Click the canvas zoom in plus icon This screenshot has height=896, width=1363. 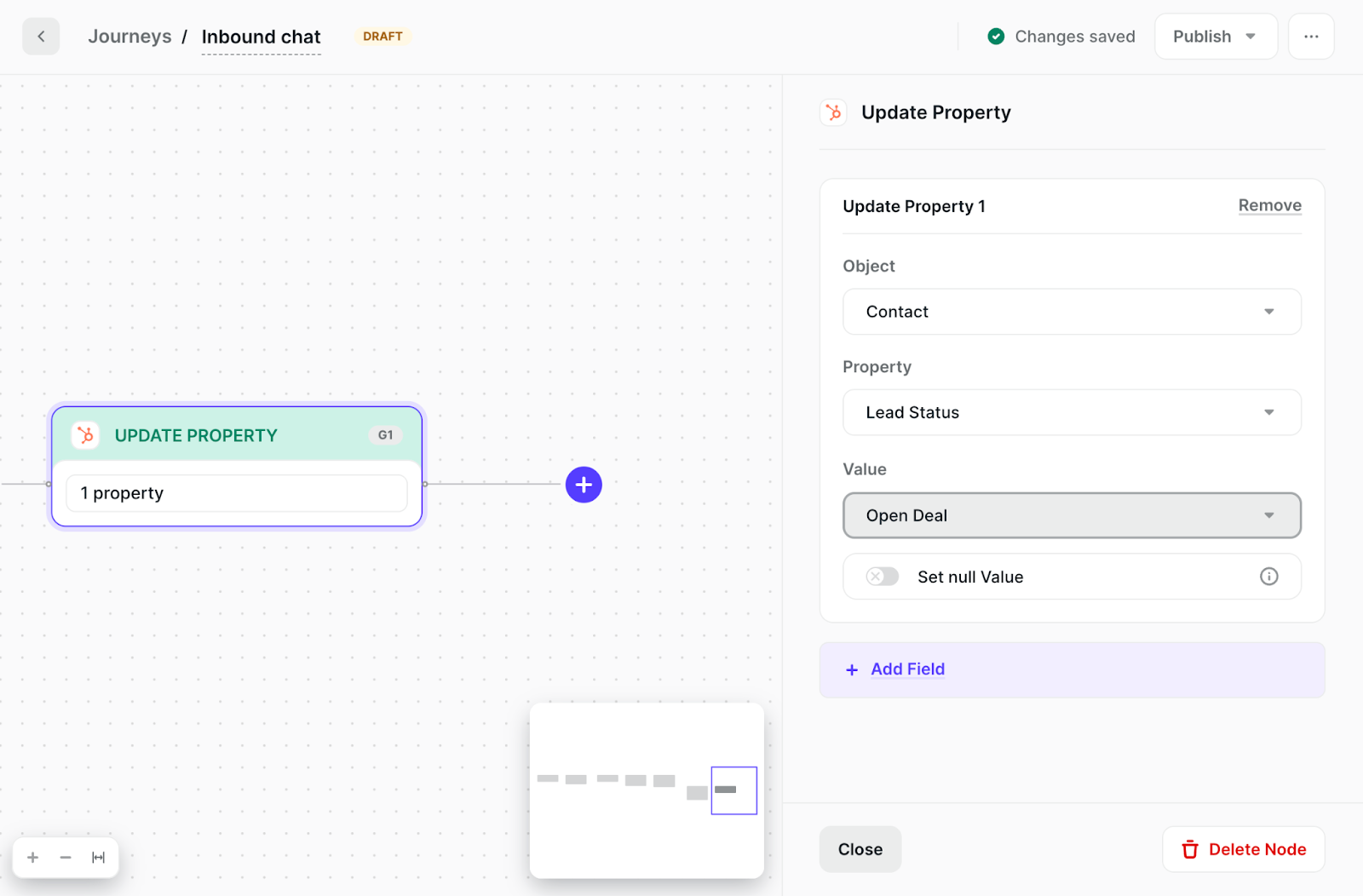pos(33,858)
